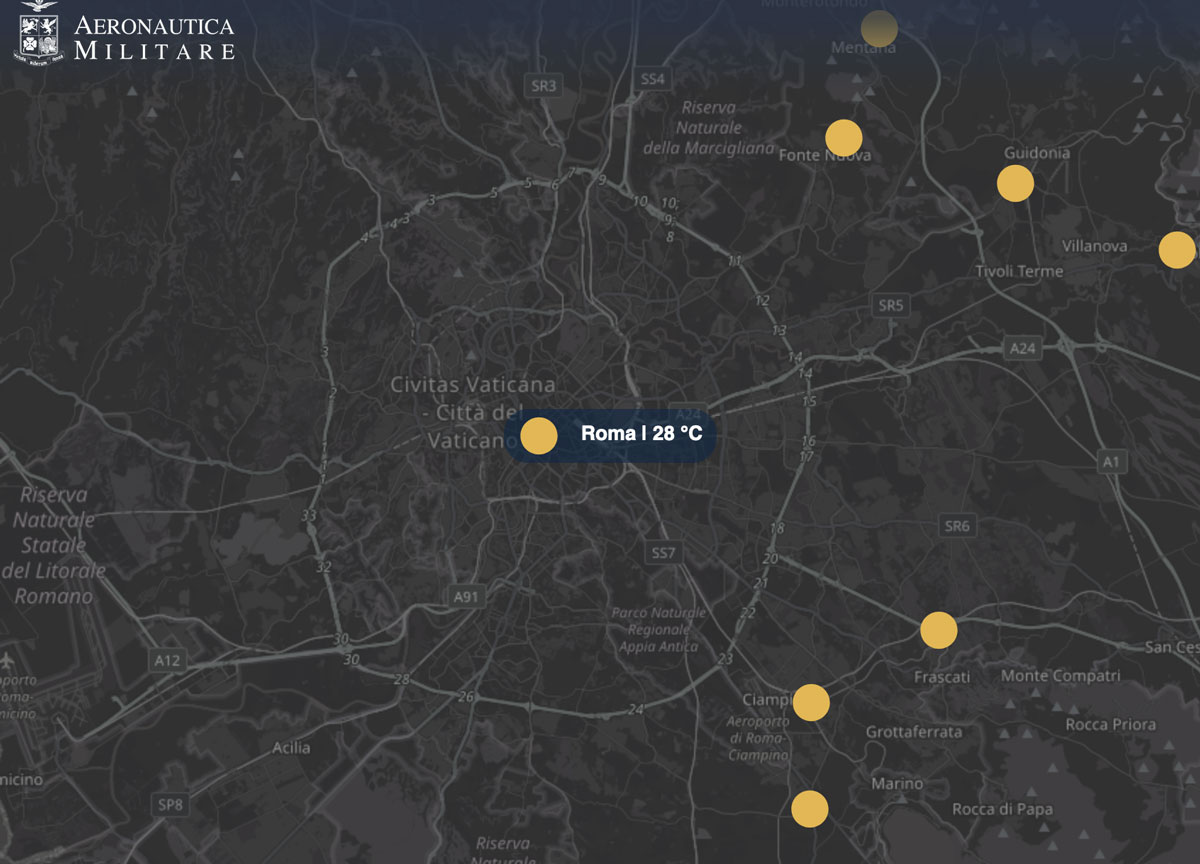Click the SS7 road shield

663,553
